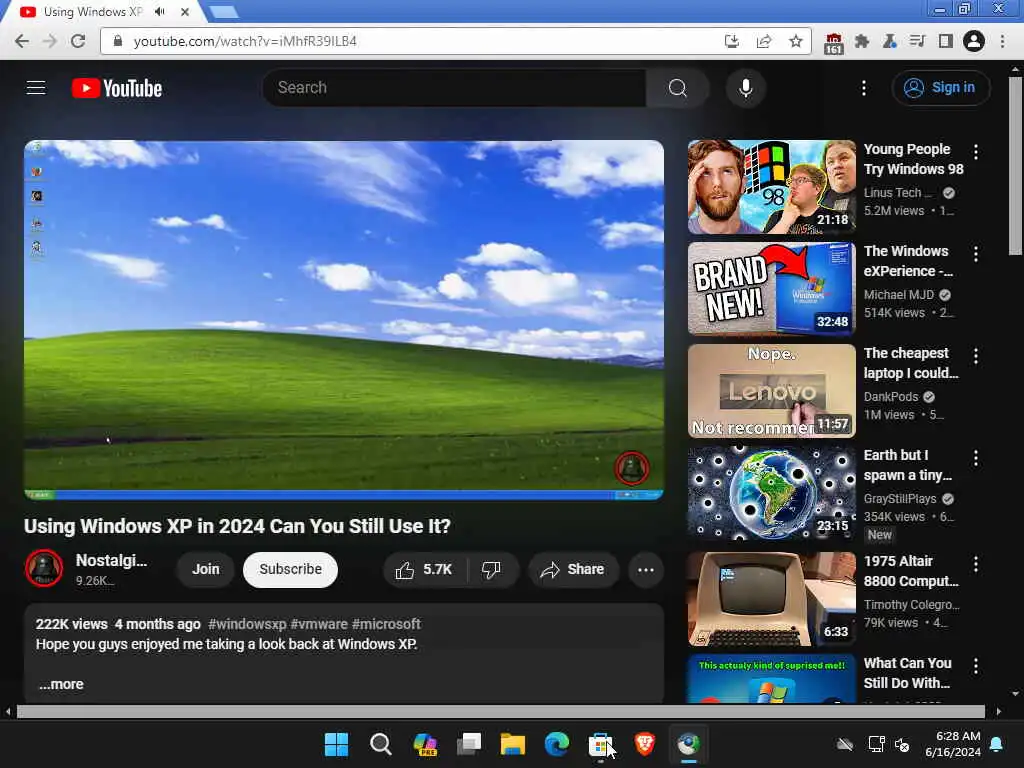Click the forward navigation arrow
Viewport: 1024px width, 768px height.
point(50,41)
